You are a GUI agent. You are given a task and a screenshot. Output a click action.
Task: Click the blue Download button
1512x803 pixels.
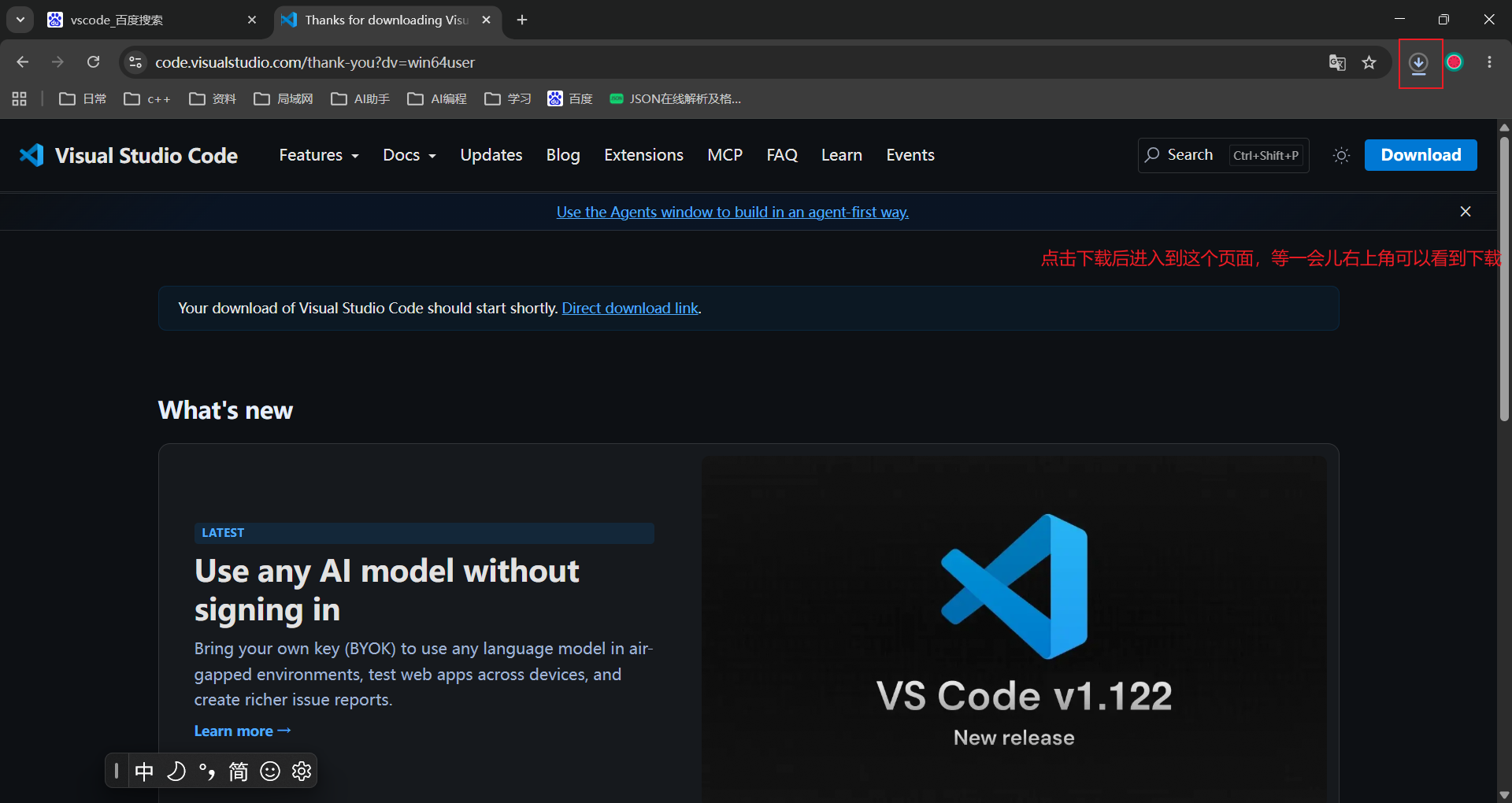pos(1421,155)
